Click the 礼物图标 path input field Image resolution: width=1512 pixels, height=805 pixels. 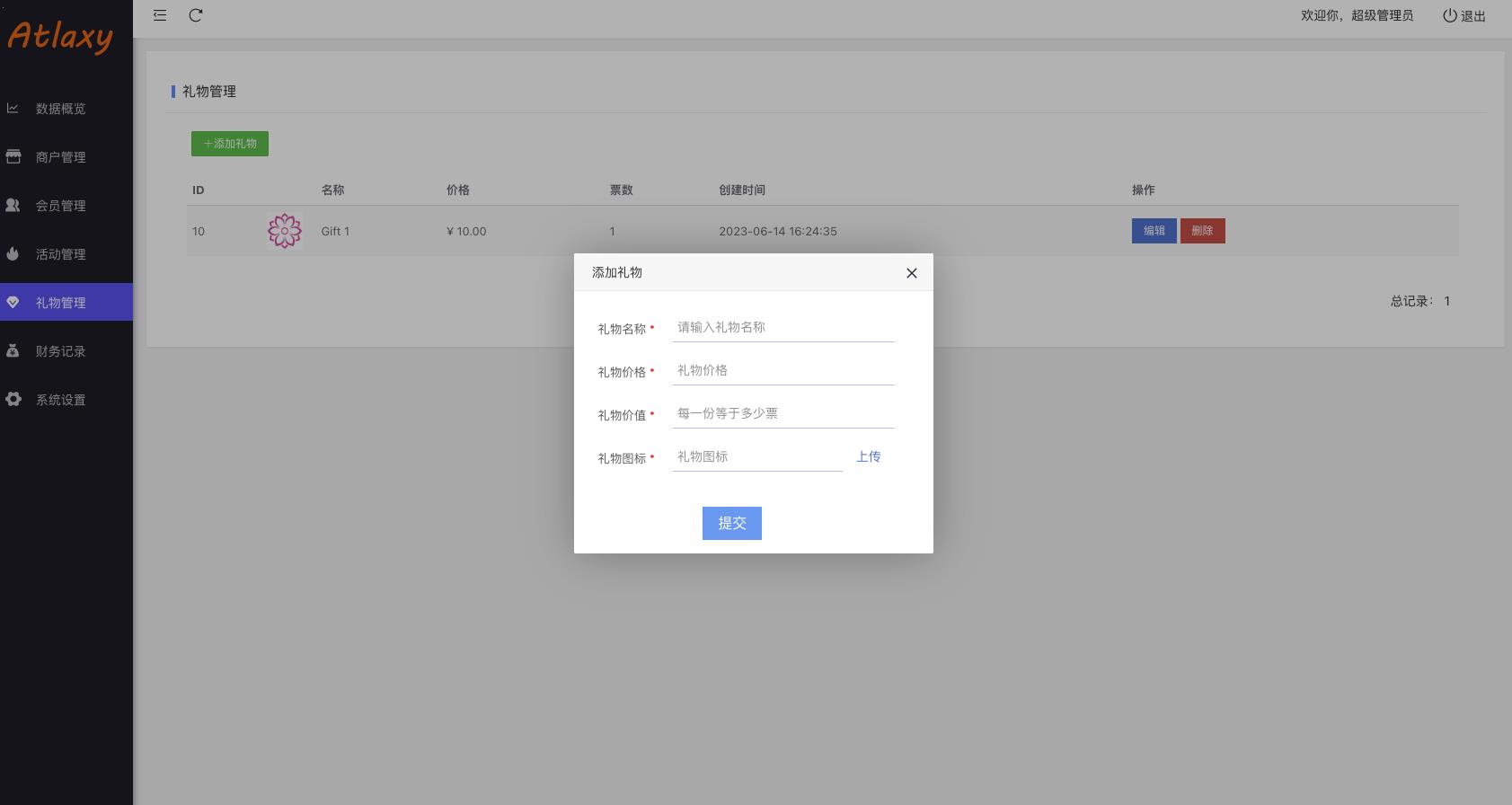click(756, 457)
